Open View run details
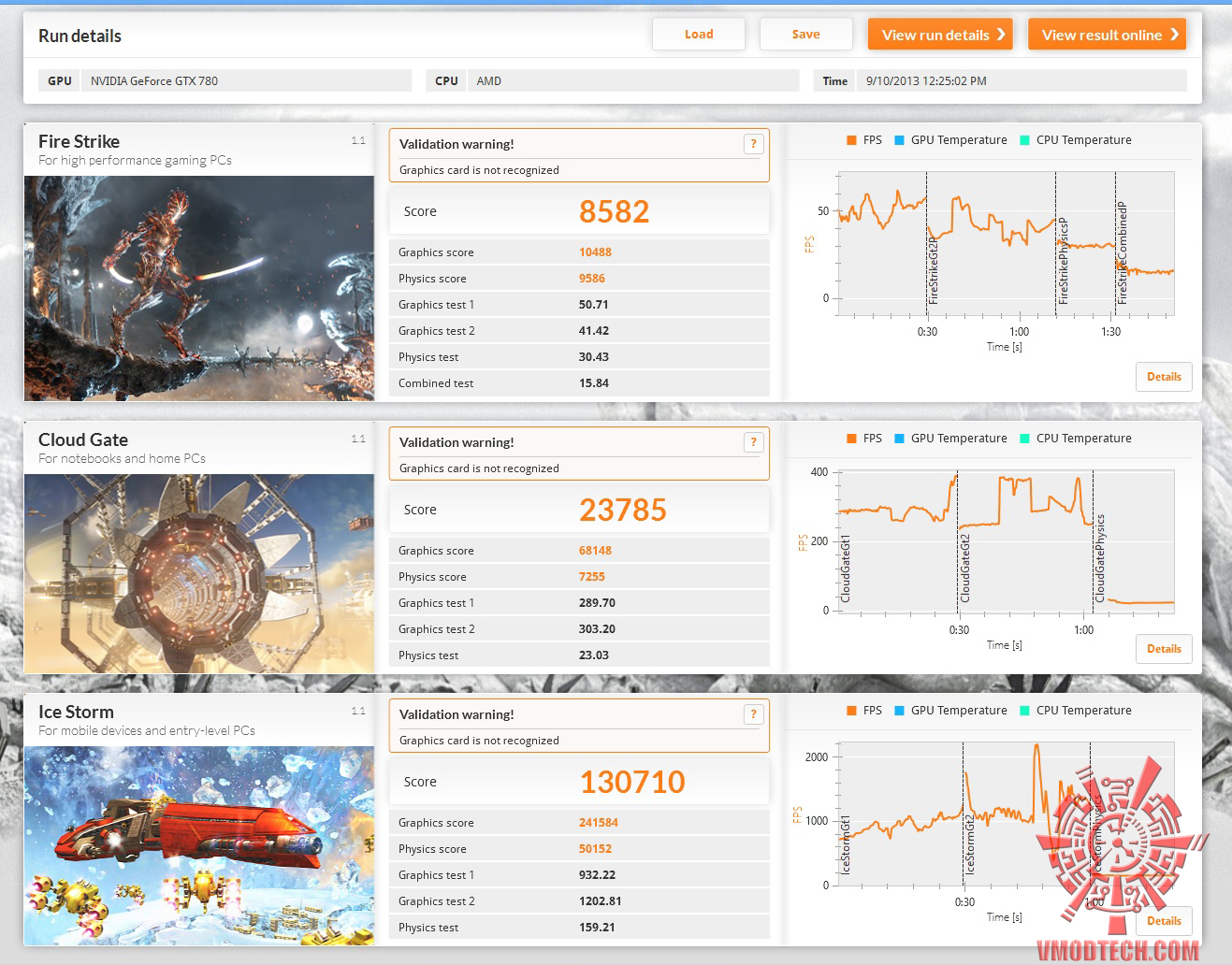This screenshot has height=965, width=1232. coord(940,35)
